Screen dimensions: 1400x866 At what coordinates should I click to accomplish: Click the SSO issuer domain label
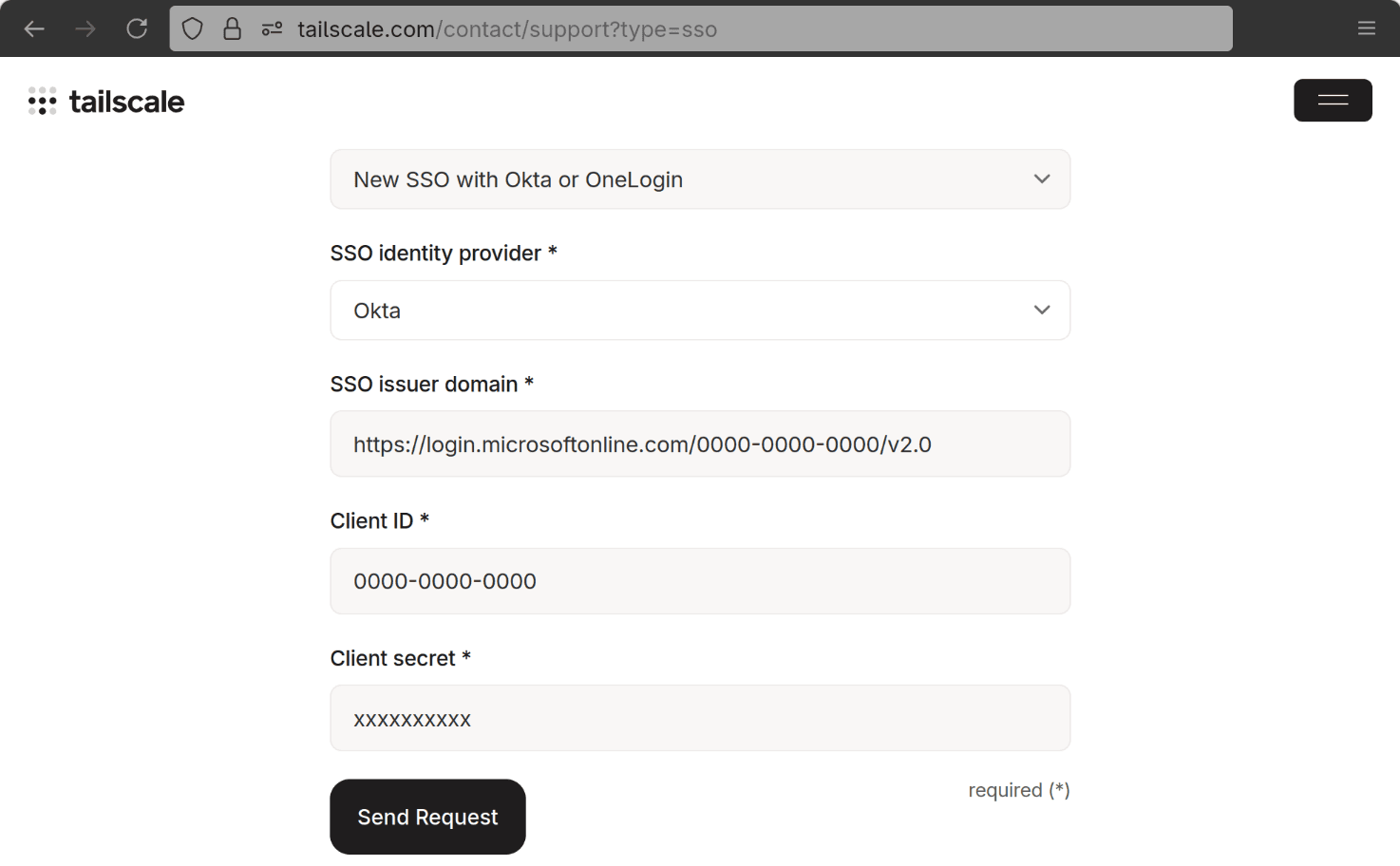click(x=431, y=384)
